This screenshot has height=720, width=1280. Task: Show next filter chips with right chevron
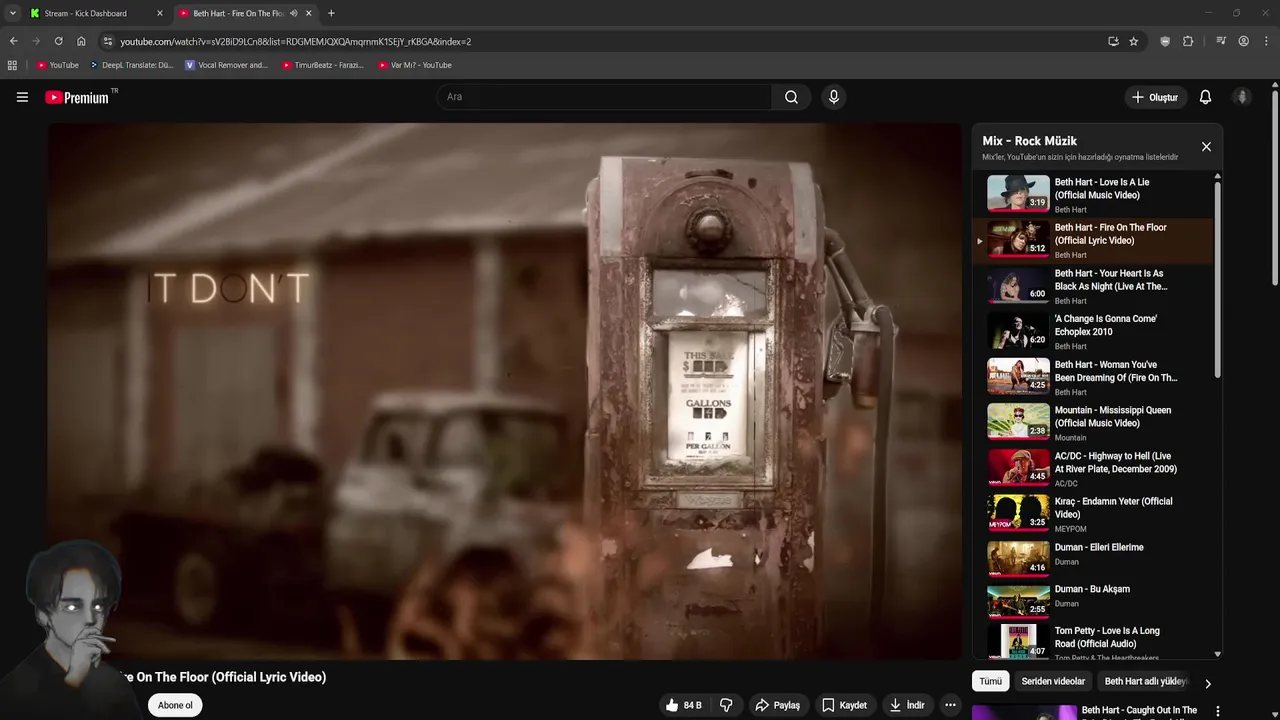click(x=1207, y=683)
